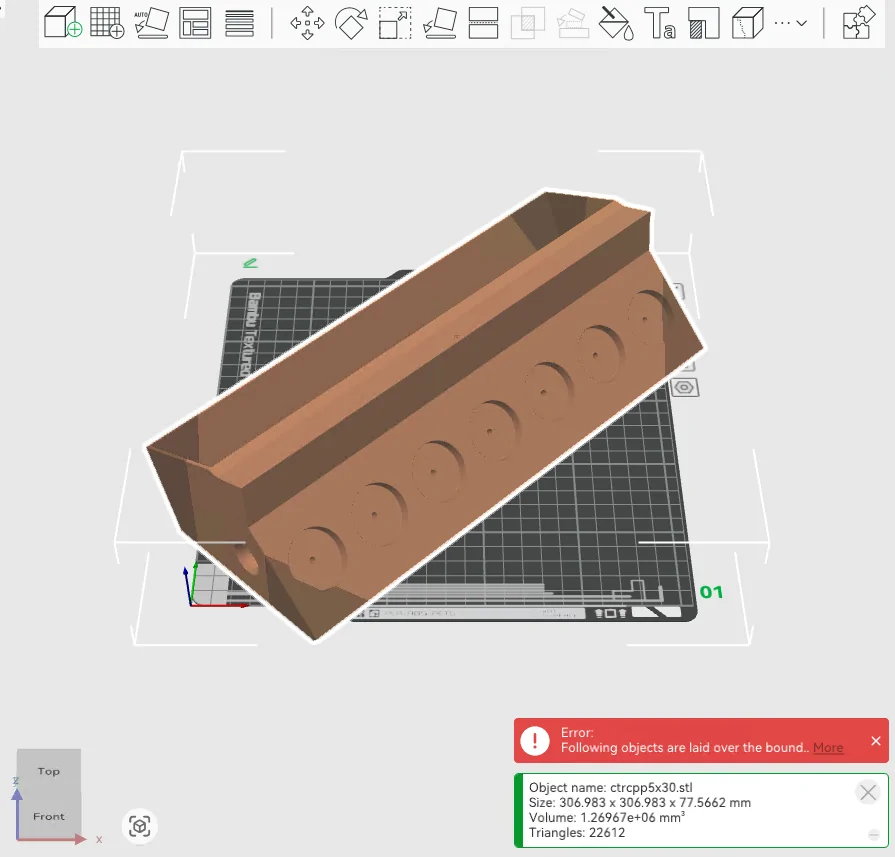Select the brown ctrcpp5x30 model
895x857 pixels.
click(x=426, y=416)
